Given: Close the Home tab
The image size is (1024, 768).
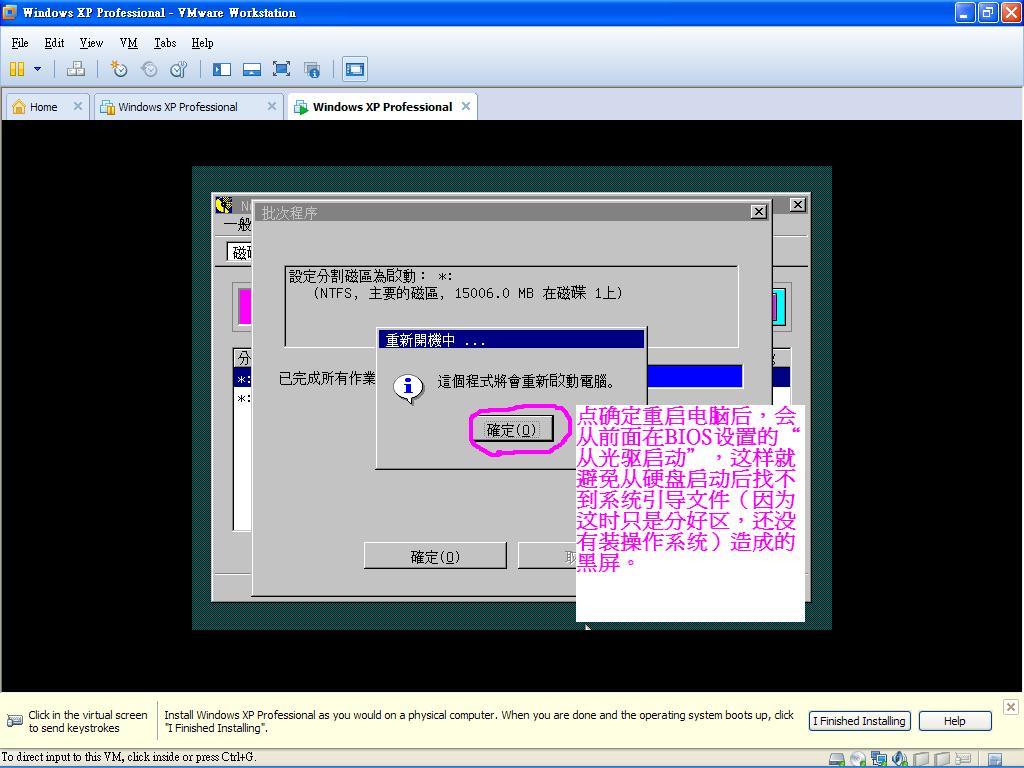Looking at the screenshot, I should pos(78,106).
